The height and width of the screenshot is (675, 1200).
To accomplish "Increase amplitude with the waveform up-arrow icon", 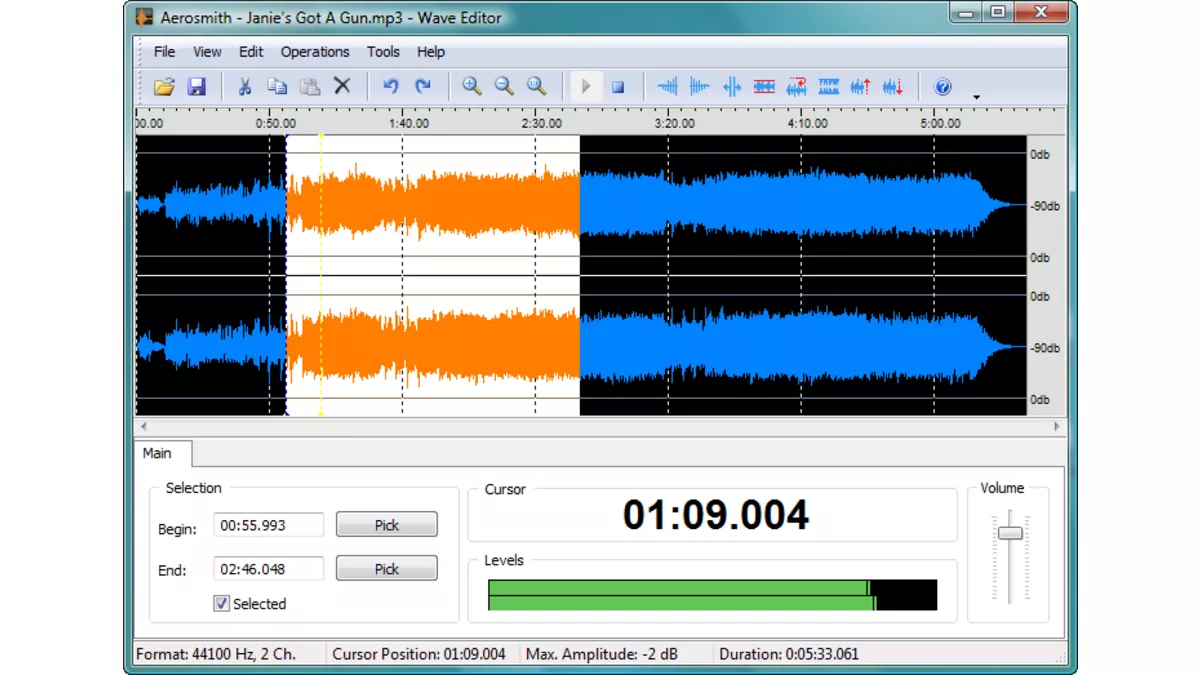I will click(860, 86).
